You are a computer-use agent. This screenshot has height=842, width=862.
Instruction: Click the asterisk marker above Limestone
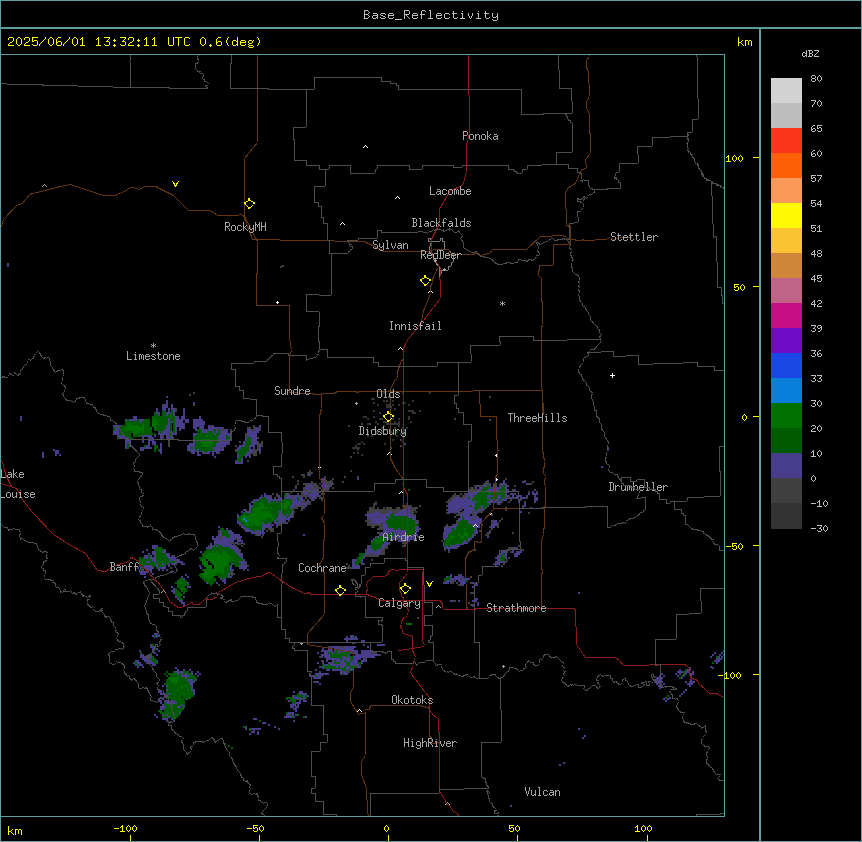(153, 346)
